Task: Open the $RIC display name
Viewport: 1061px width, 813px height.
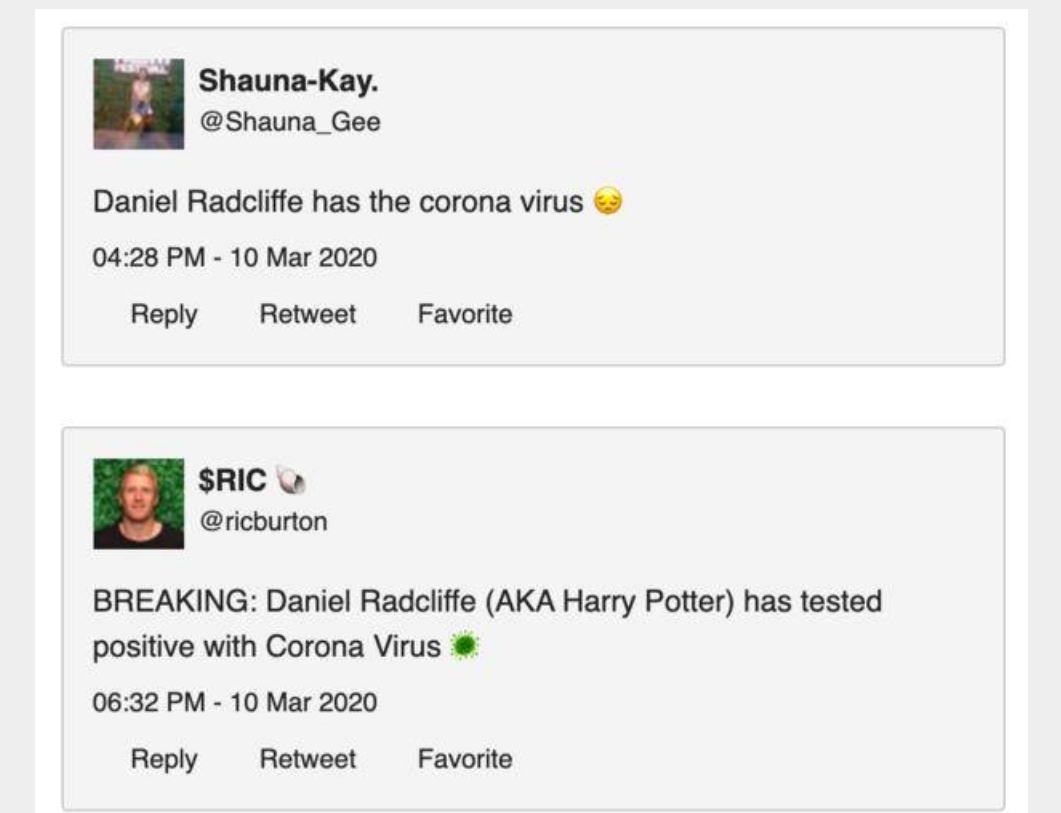Action: pyautogui.click(x=232, y=481)
